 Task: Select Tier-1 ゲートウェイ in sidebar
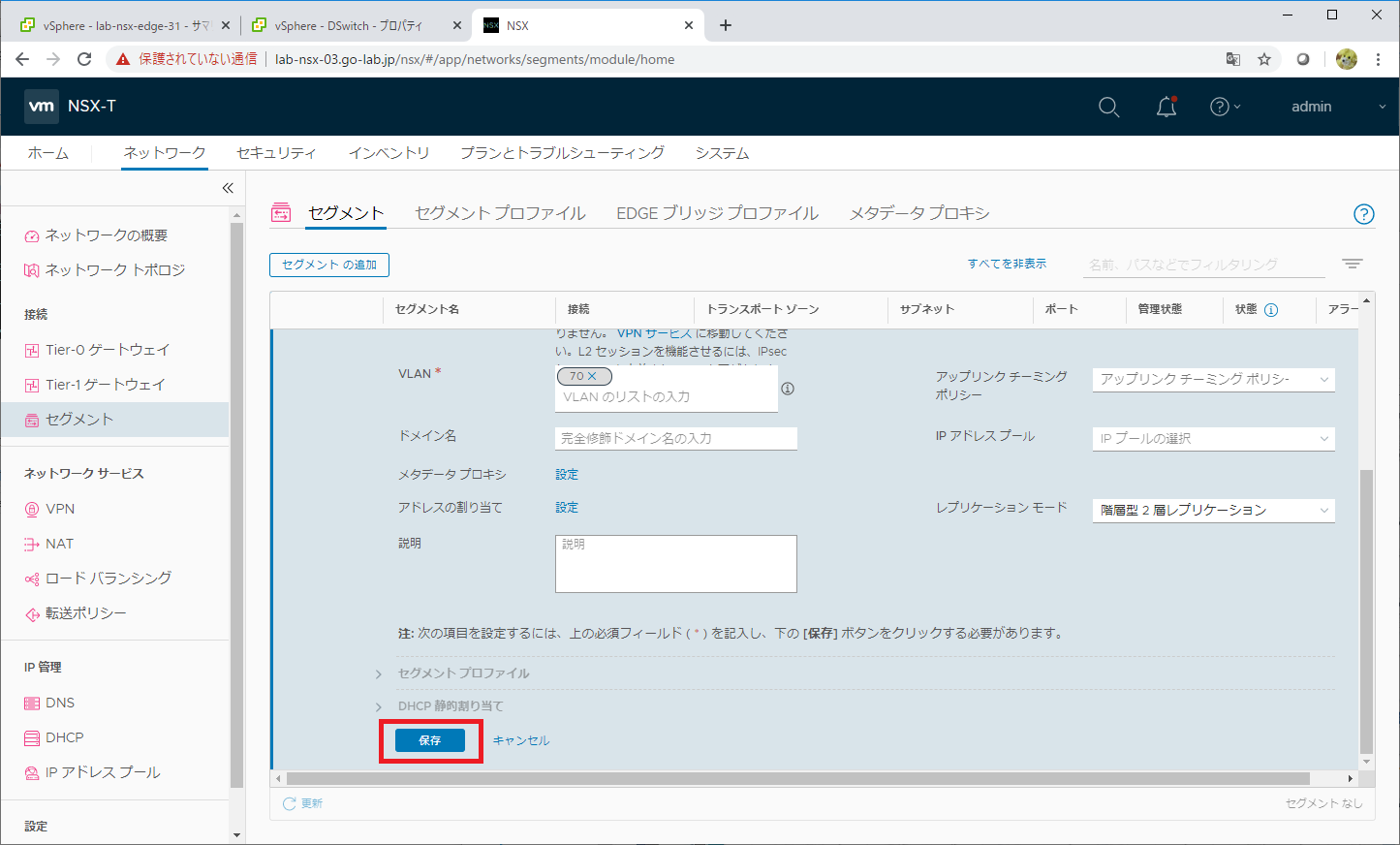click(105, 385)
